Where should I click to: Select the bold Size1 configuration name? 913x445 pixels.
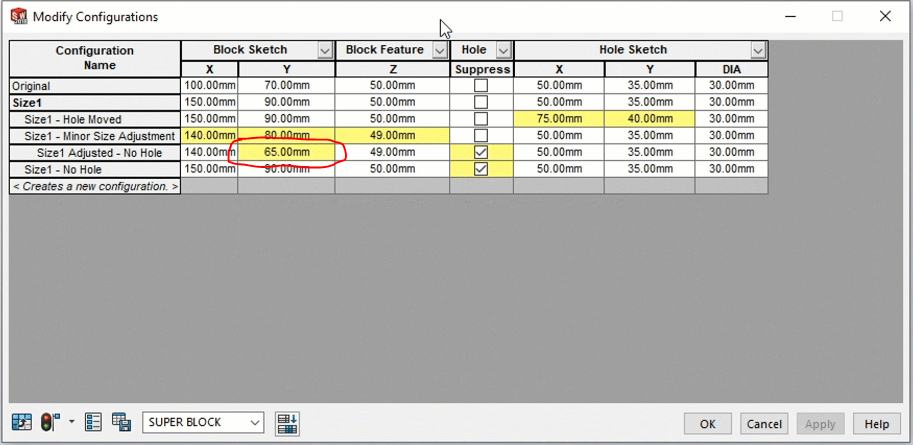tap(95, 103)
